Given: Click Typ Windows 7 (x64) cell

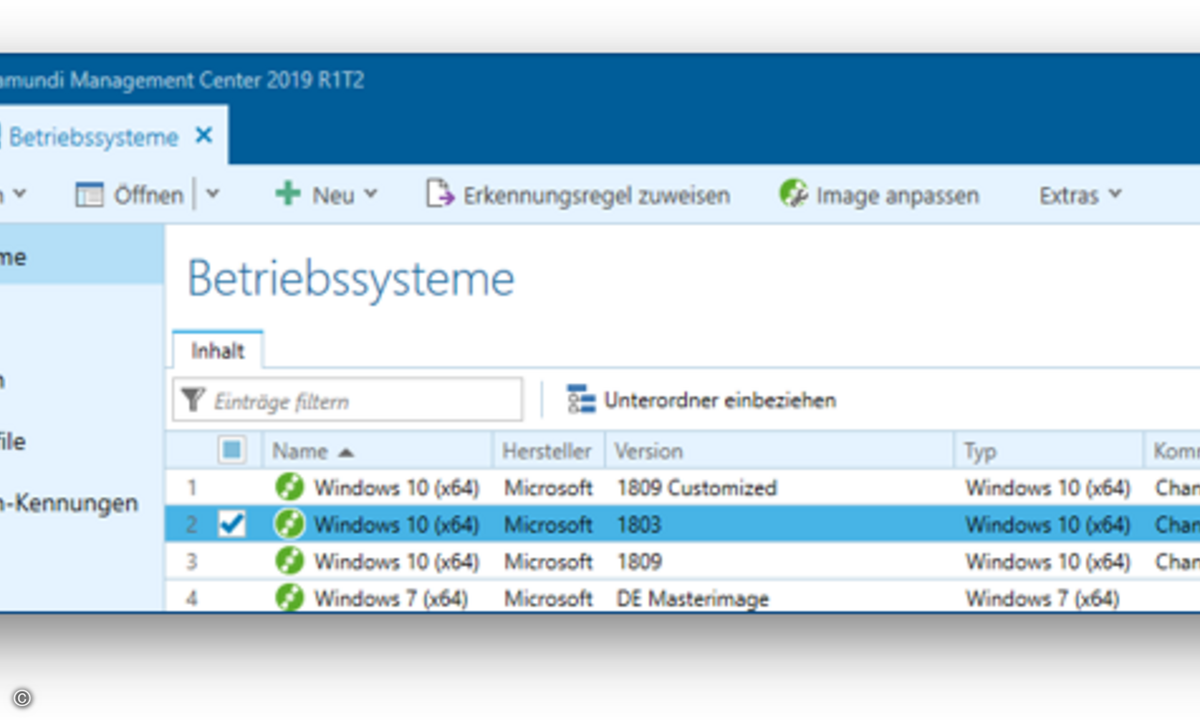Looking at the screenshot, I should coord(1042,598).
